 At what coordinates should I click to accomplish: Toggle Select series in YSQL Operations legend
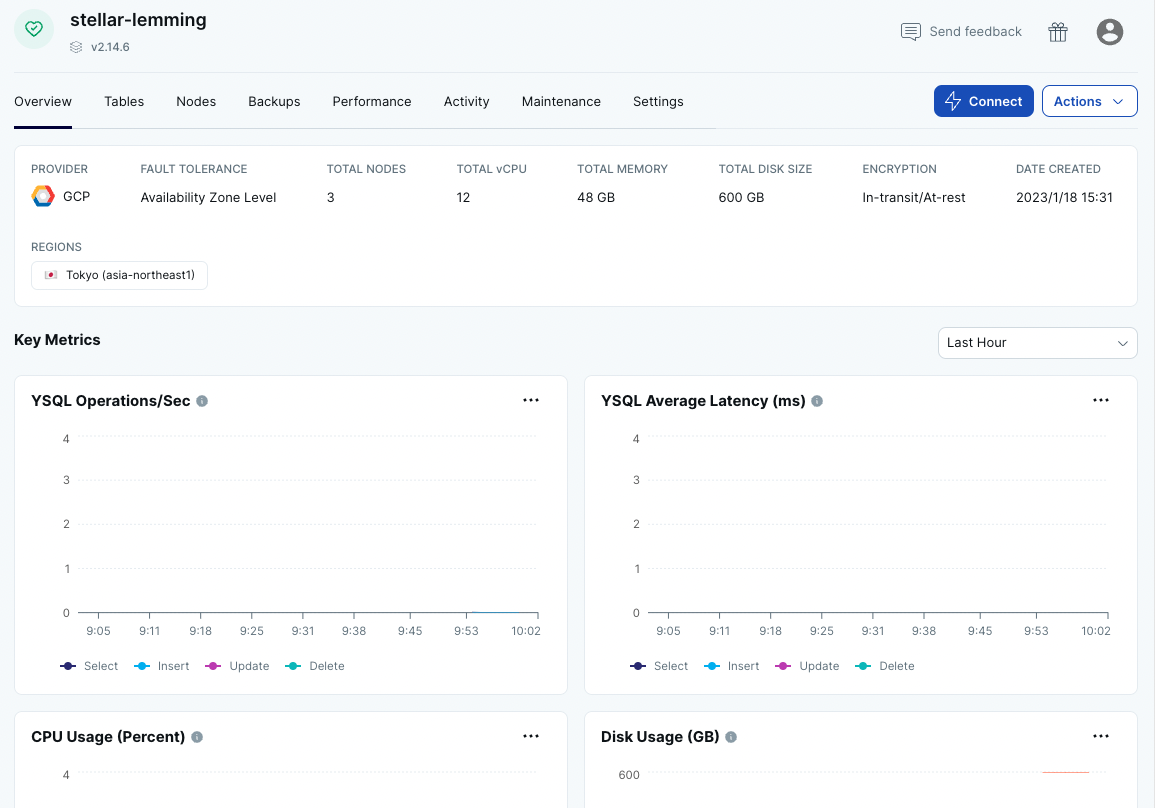click(89, 666)
